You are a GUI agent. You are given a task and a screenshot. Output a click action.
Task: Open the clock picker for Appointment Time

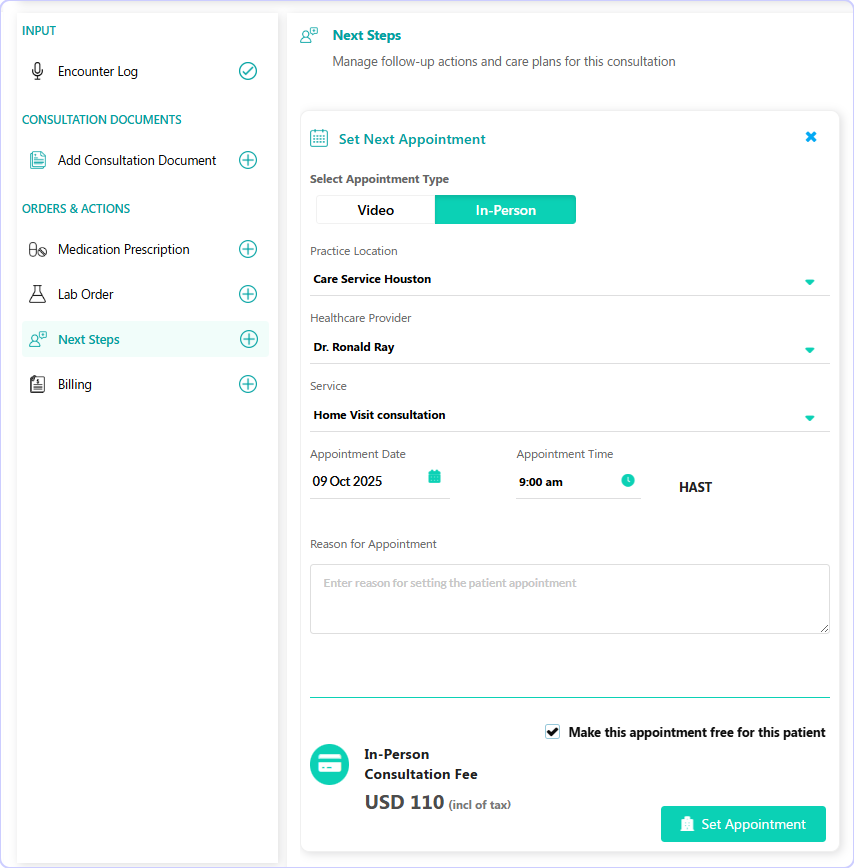pyautogui.click(x=628, y=480)
